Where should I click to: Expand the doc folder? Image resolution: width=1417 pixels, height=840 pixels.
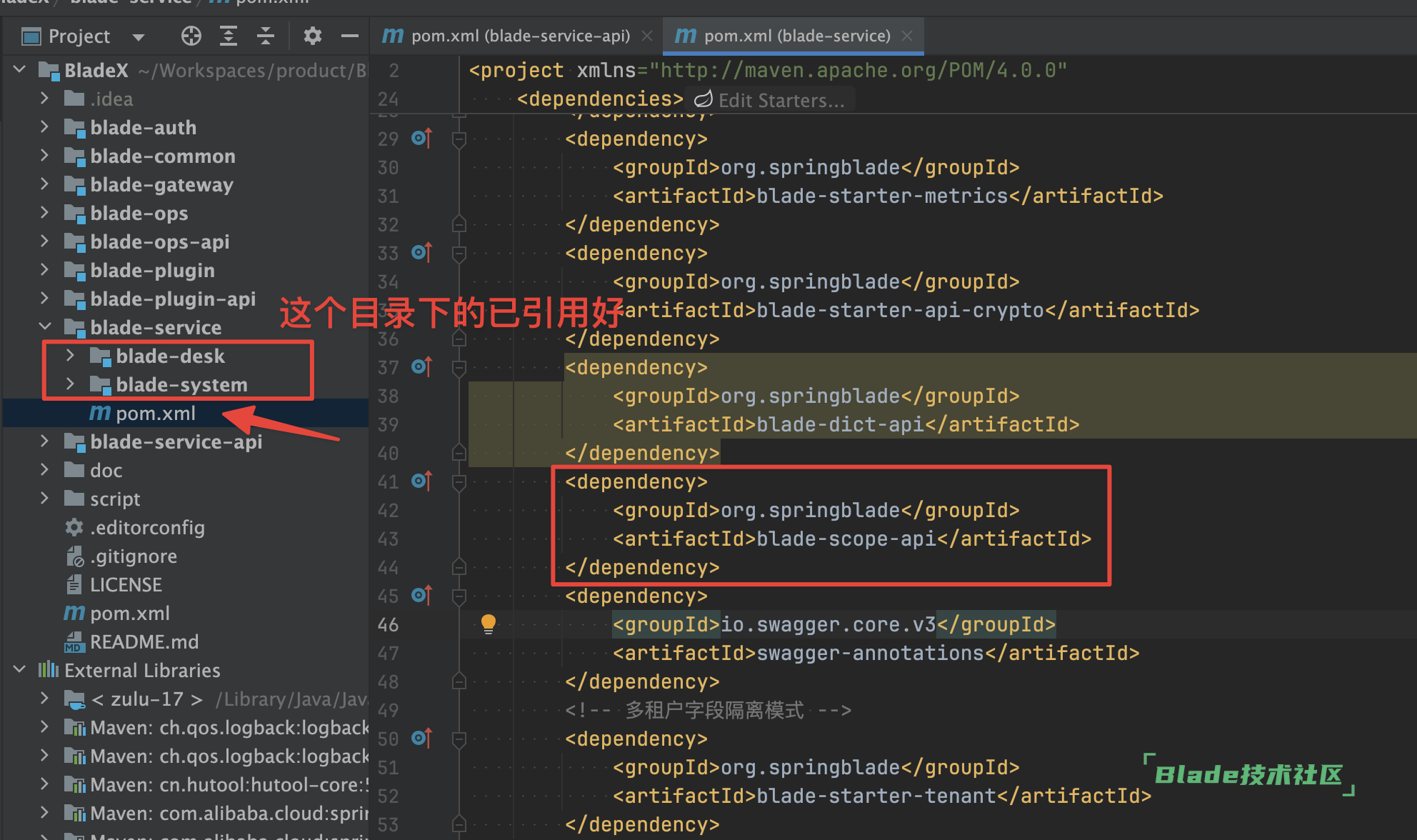[44, 470]
